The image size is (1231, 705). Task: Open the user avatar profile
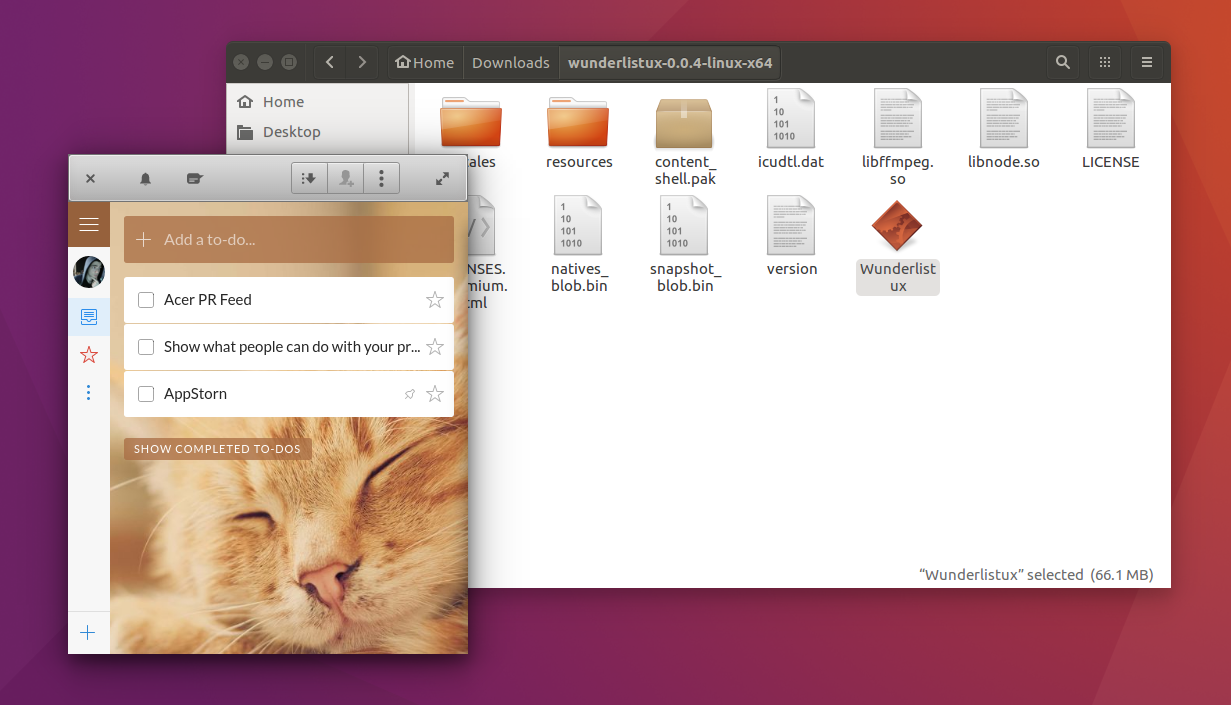pos(89,272)
